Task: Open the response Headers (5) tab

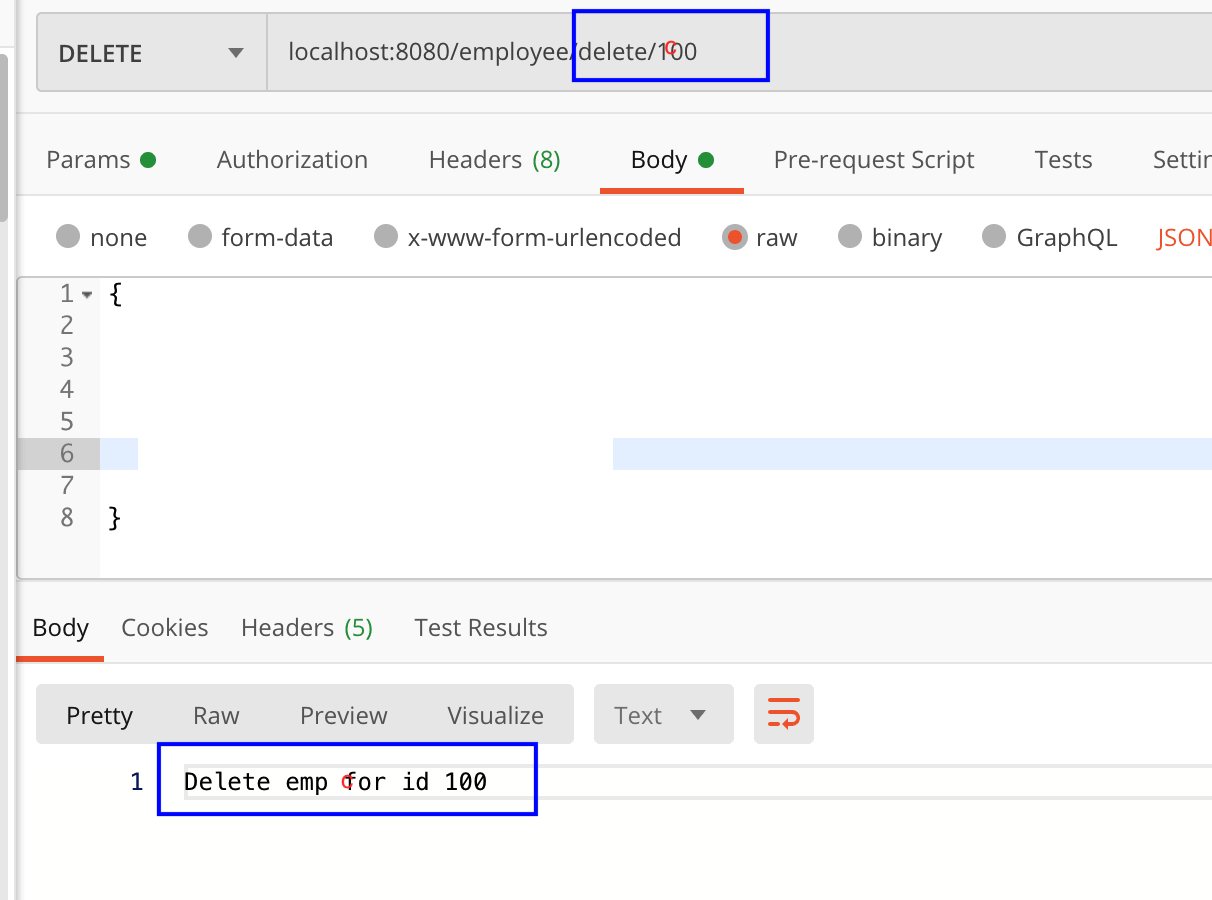Action: (307, 627)
